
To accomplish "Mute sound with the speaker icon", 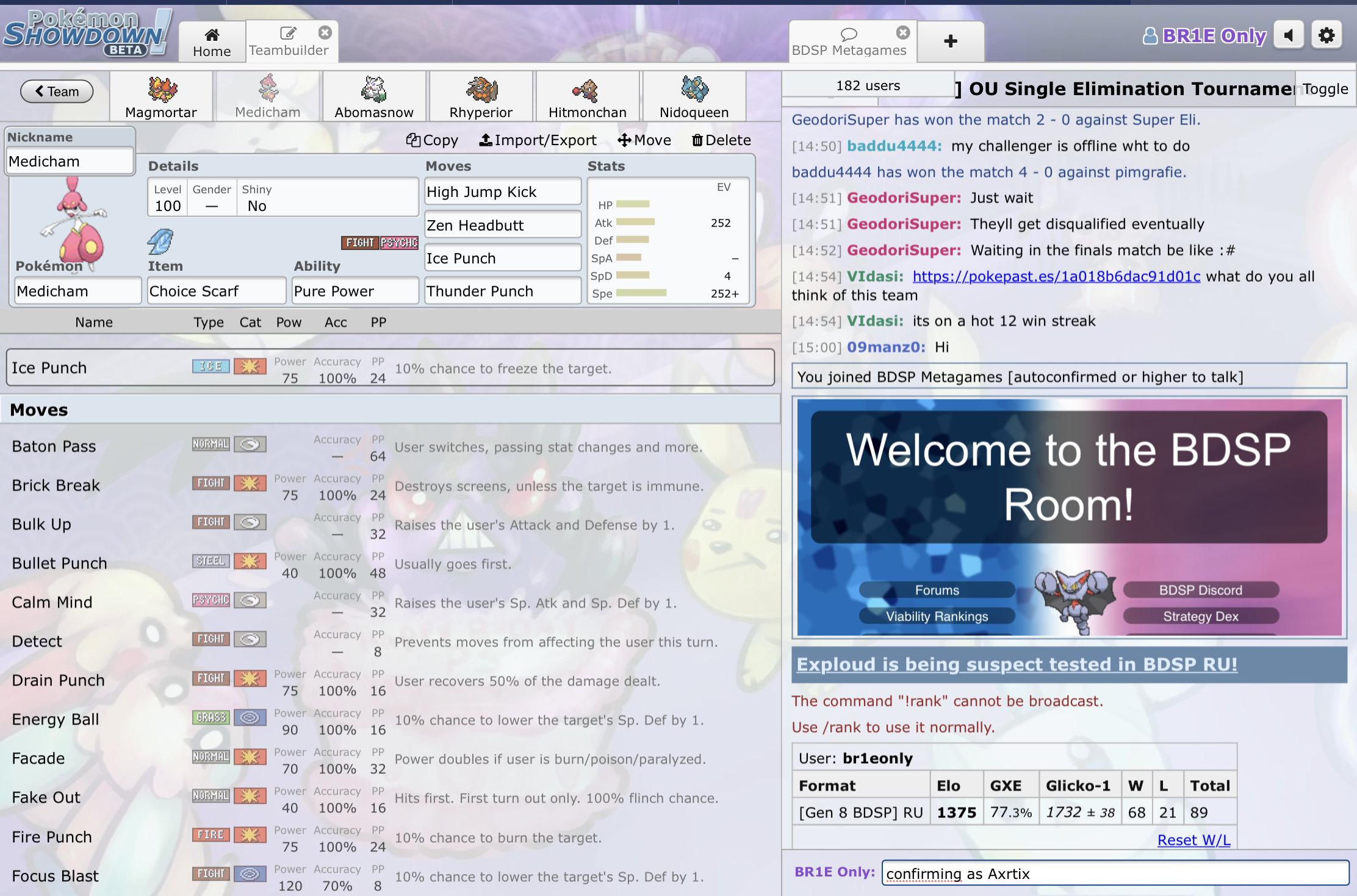I will pos(1288,35).
